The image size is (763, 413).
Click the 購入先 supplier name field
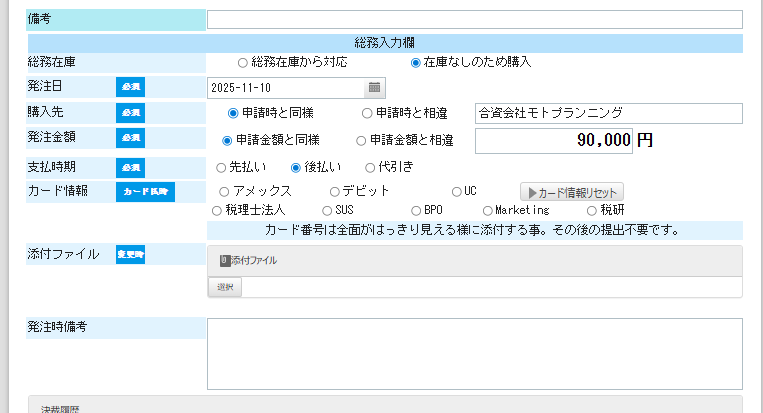pos(608,113)
